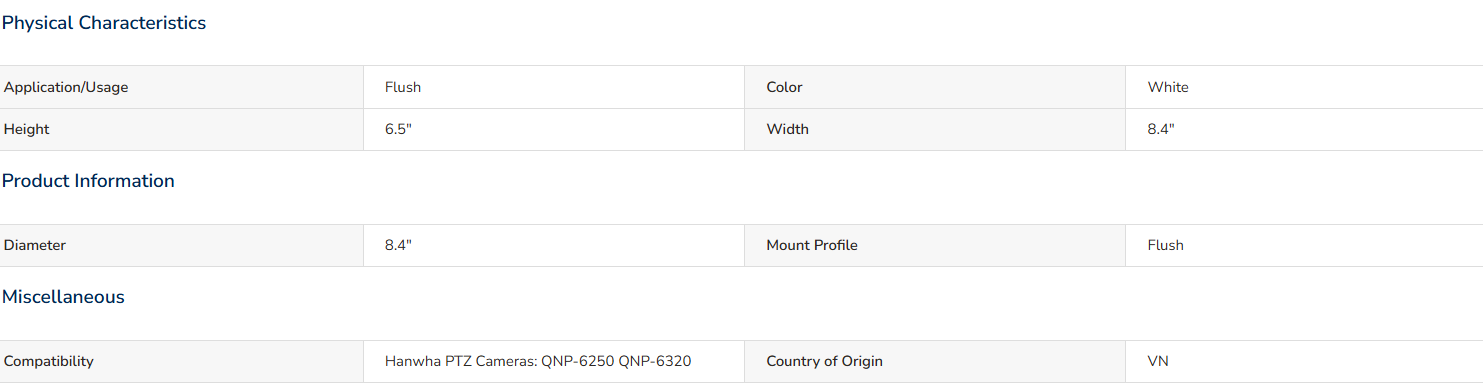Click the Flush value beside Application/Usage
This screenshot has height=387, width=1483.
[403, 87]
